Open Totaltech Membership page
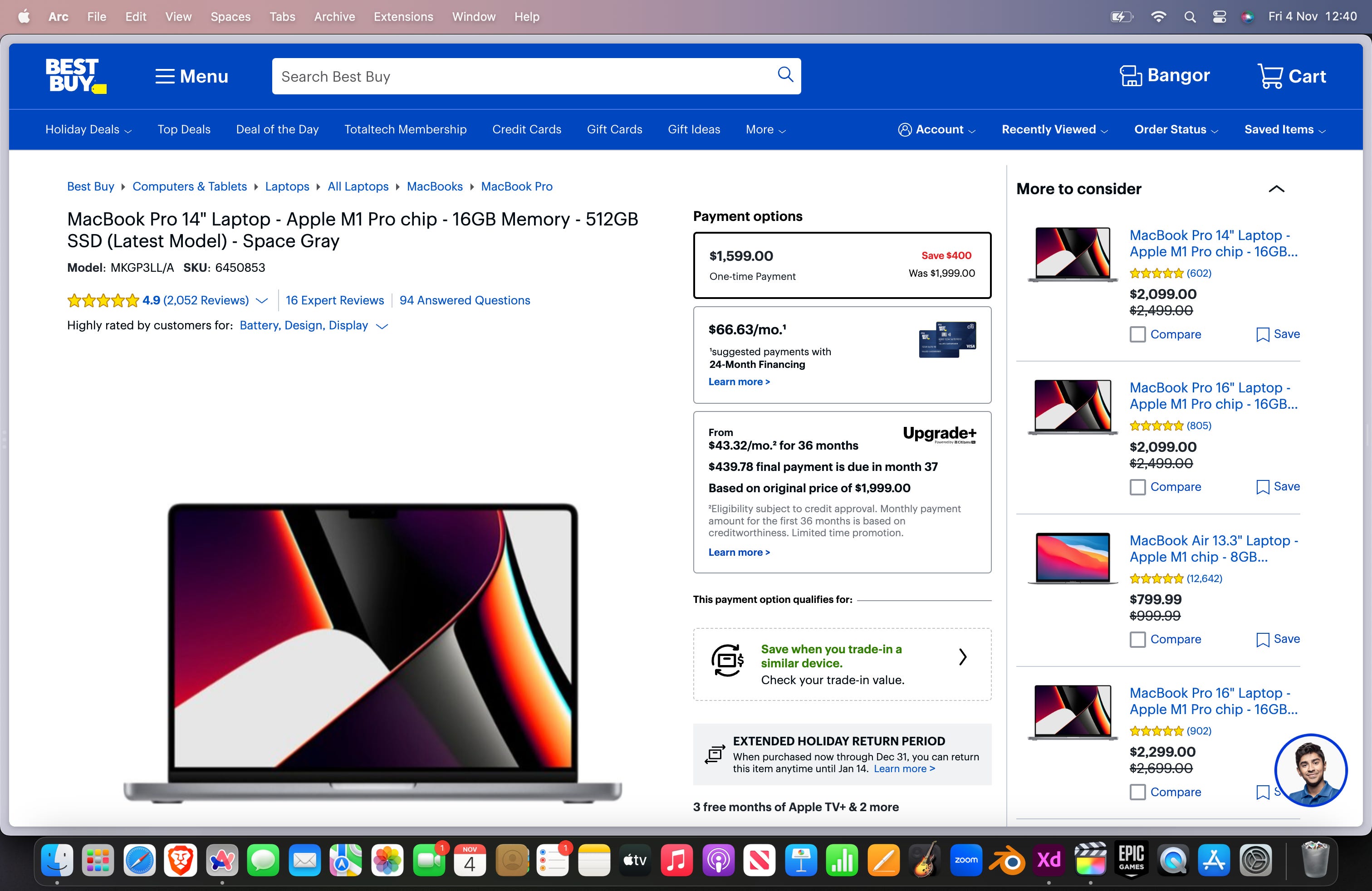The image size is (1372, 891). point(405,130)
